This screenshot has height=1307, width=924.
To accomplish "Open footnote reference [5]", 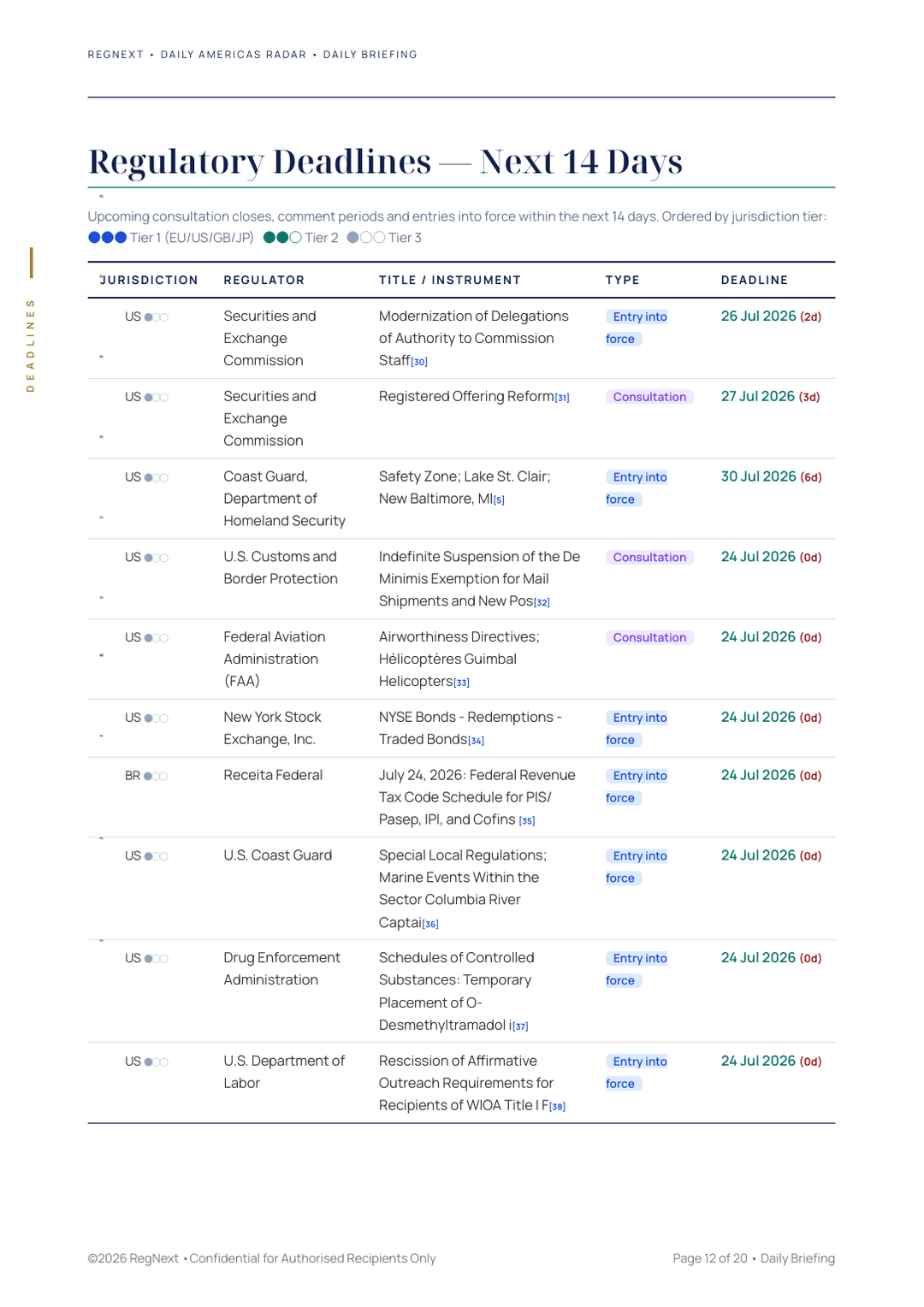I will 499,500.
